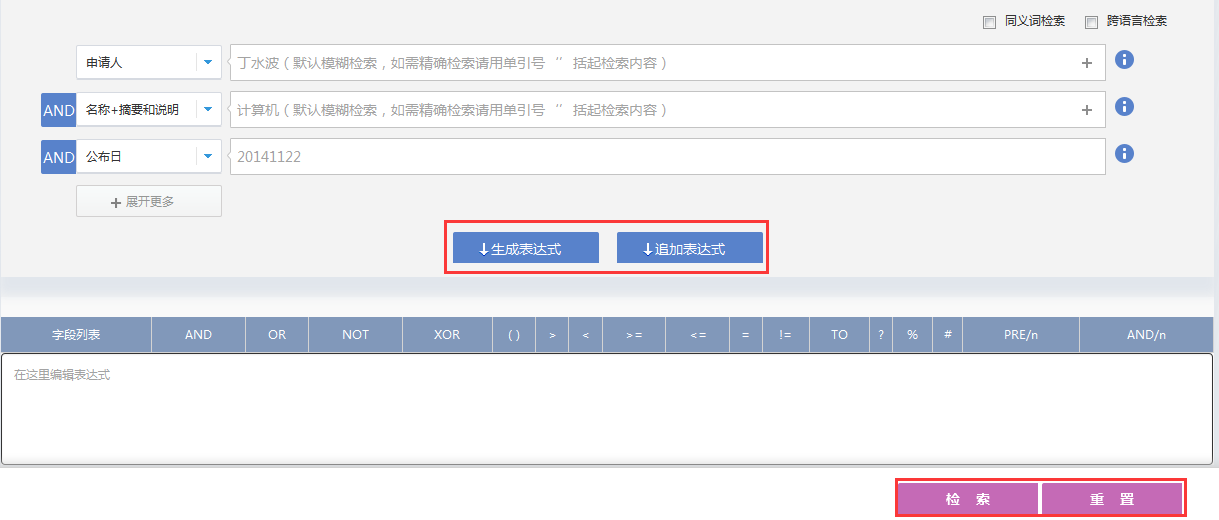Click the info icon beside 申请人 row
The height and width of the screenshot is (520, 1219).
point(1124,60)
